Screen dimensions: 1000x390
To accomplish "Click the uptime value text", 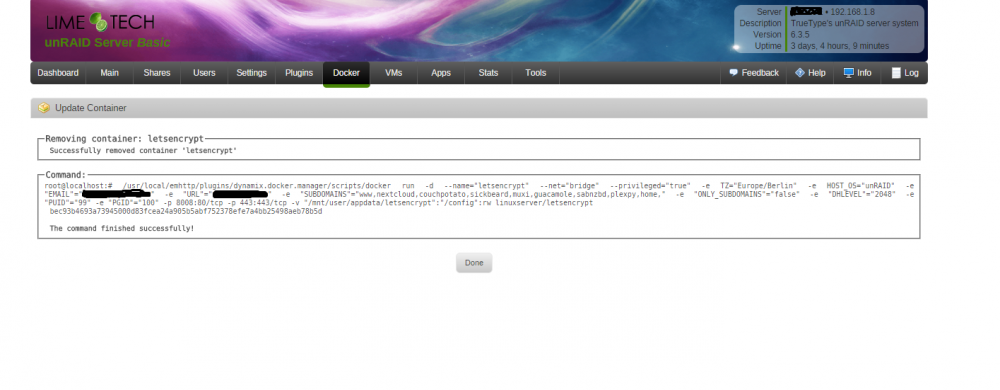I will coord(840,46).
